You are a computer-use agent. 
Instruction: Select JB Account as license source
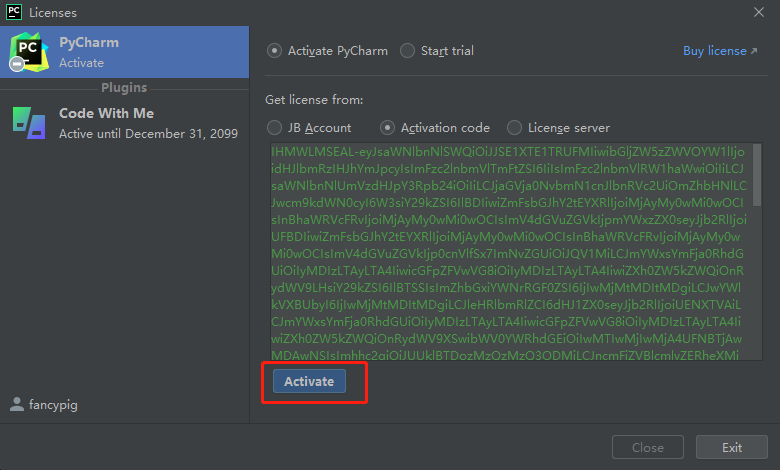[274, 128]
